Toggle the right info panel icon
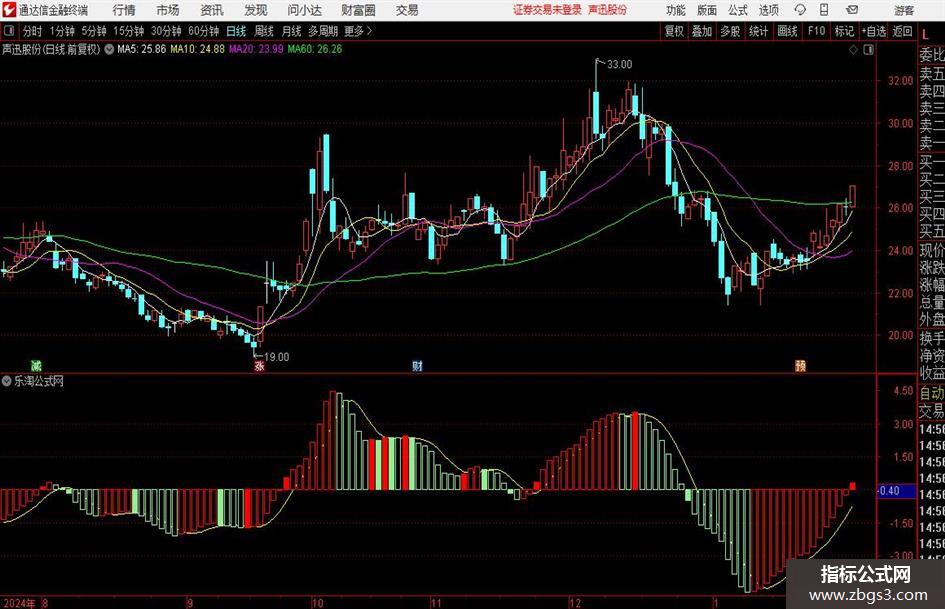 point(868,49)
